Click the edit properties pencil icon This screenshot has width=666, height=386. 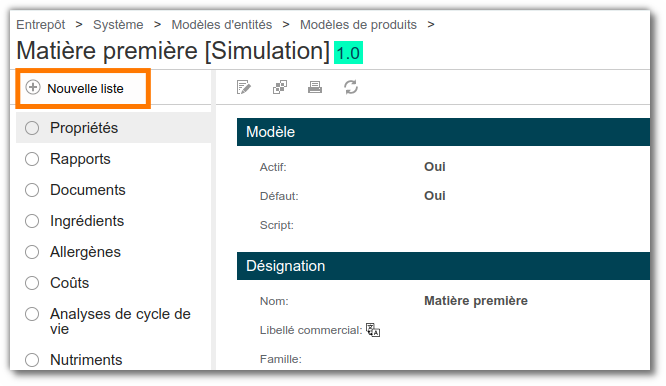tap(243, 87)
